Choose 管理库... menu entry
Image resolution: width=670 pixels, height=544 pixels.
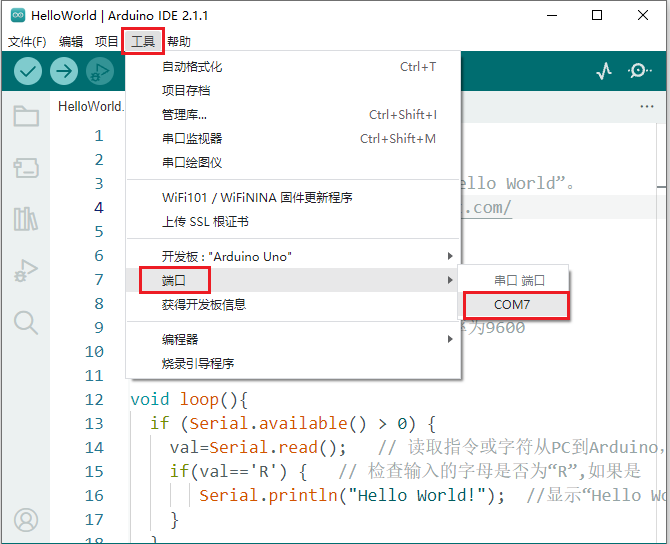click(294, 115)
